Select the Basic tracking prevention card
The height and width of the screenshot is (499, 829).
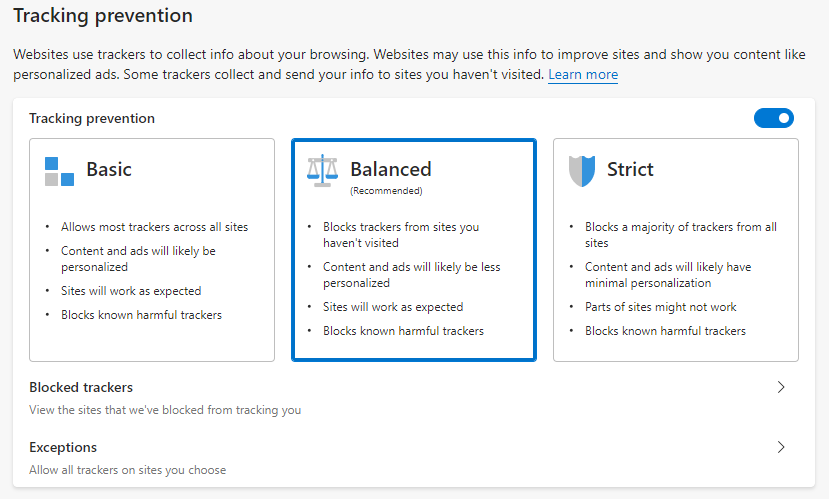pyautogui.click(x=152, y=250)
